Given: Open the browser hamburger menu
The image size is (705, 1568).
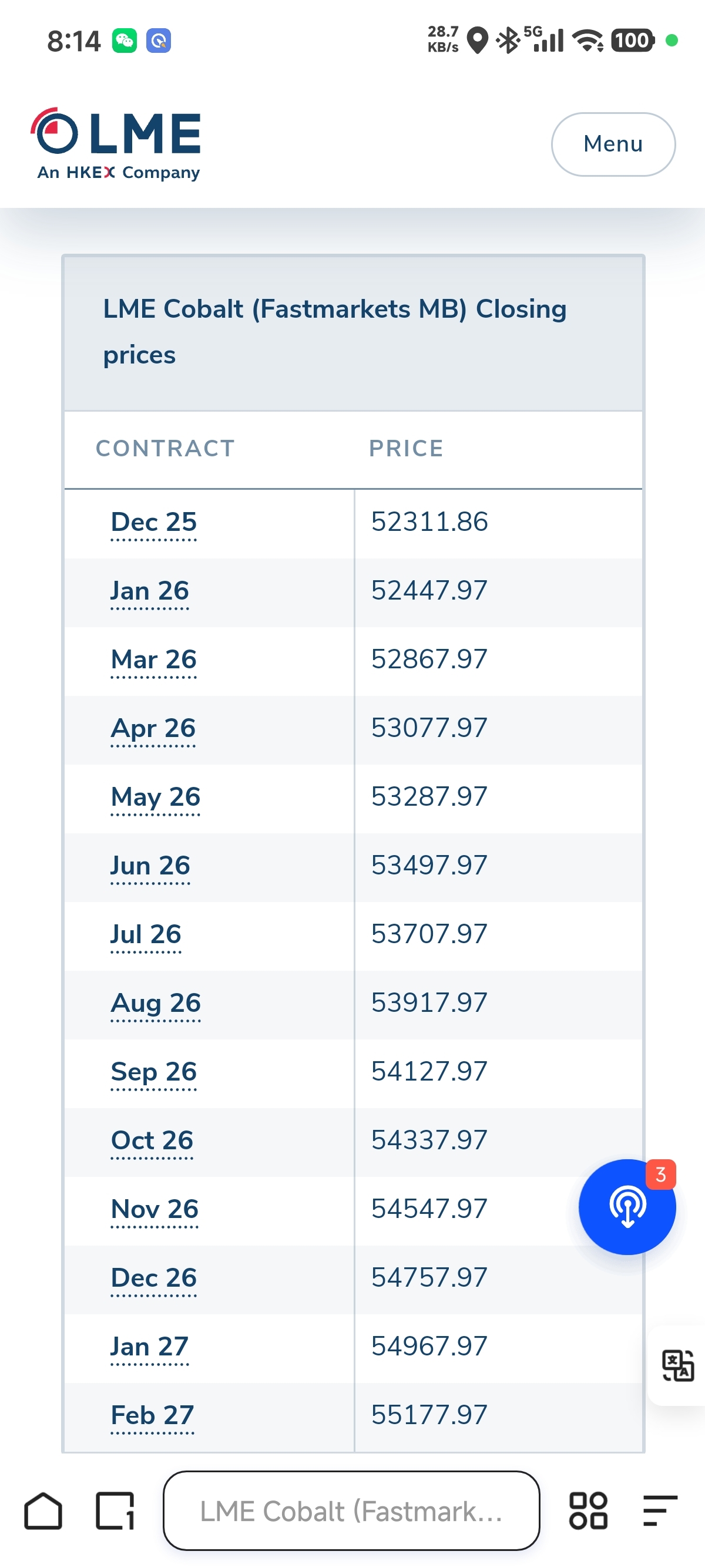Looking at the screenshot, I should point(659,1511).
